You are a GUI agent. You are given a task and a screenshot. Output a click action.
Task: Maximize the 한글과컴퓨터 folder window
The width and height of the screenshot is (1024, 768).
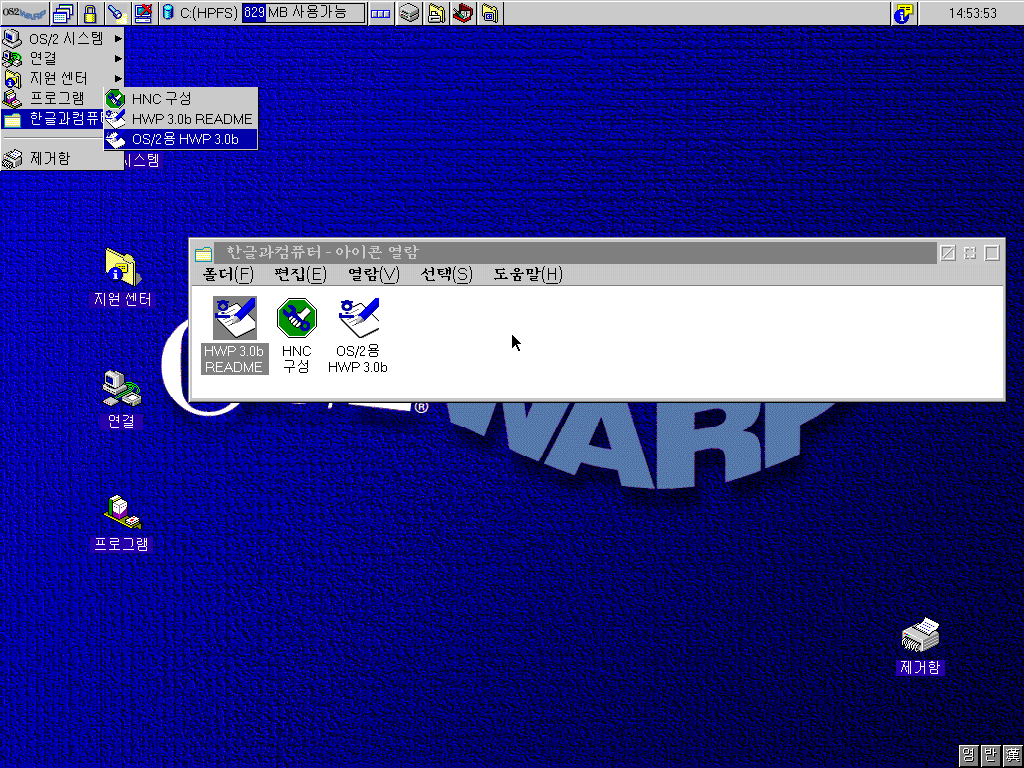(992, 253)
